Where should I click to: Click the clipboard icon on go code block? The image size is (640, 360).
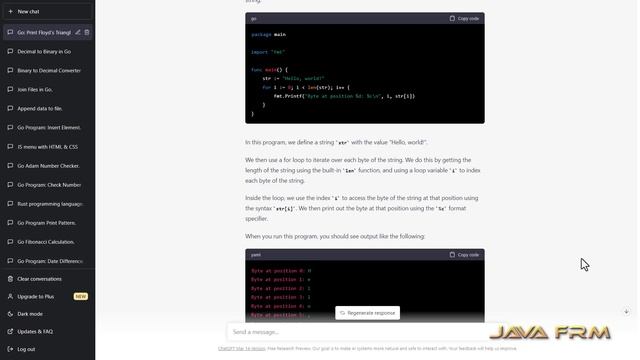[452, 18]
